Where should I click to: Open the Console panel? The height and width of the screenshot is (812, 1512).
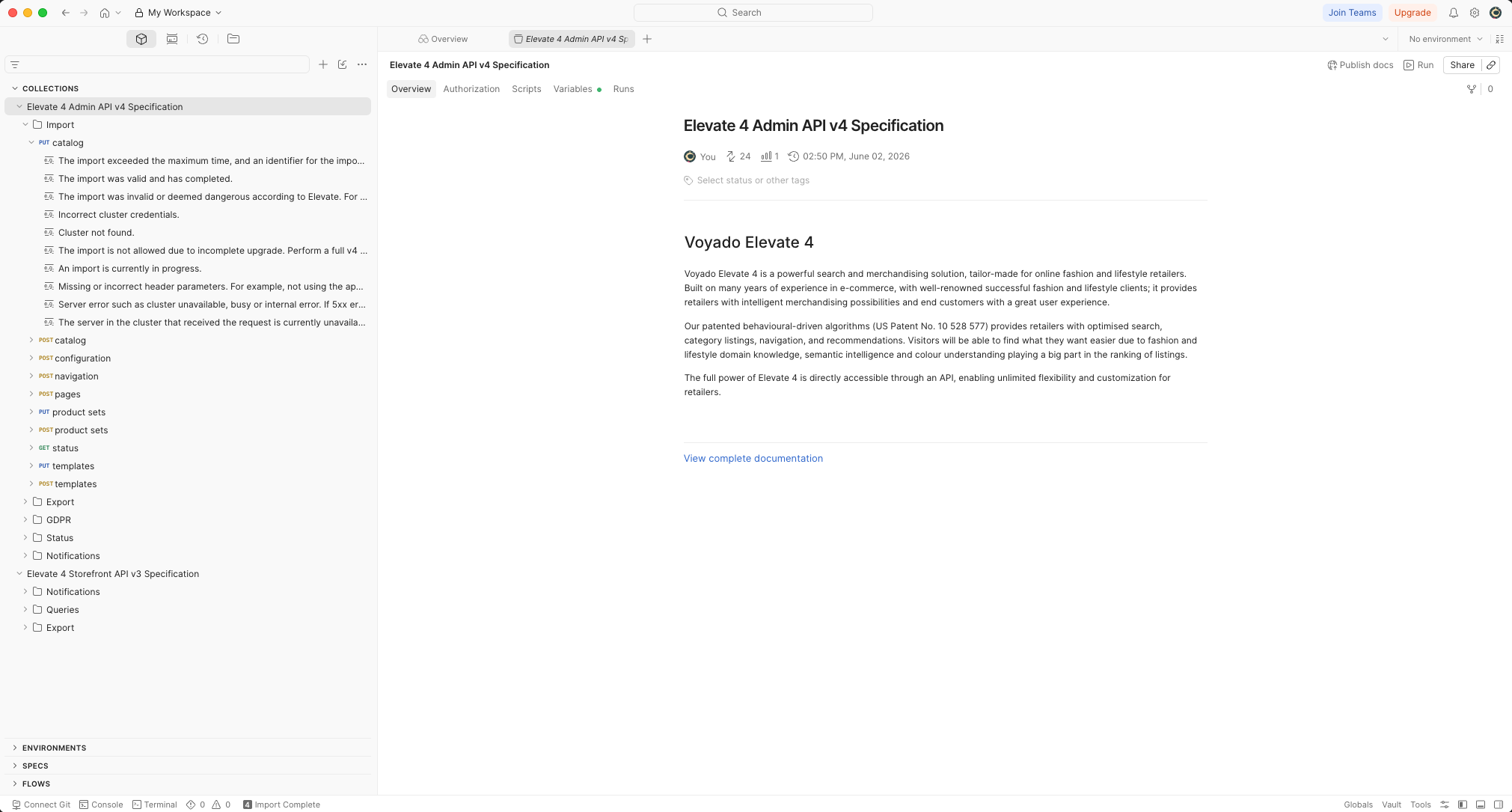pos(101,805)
